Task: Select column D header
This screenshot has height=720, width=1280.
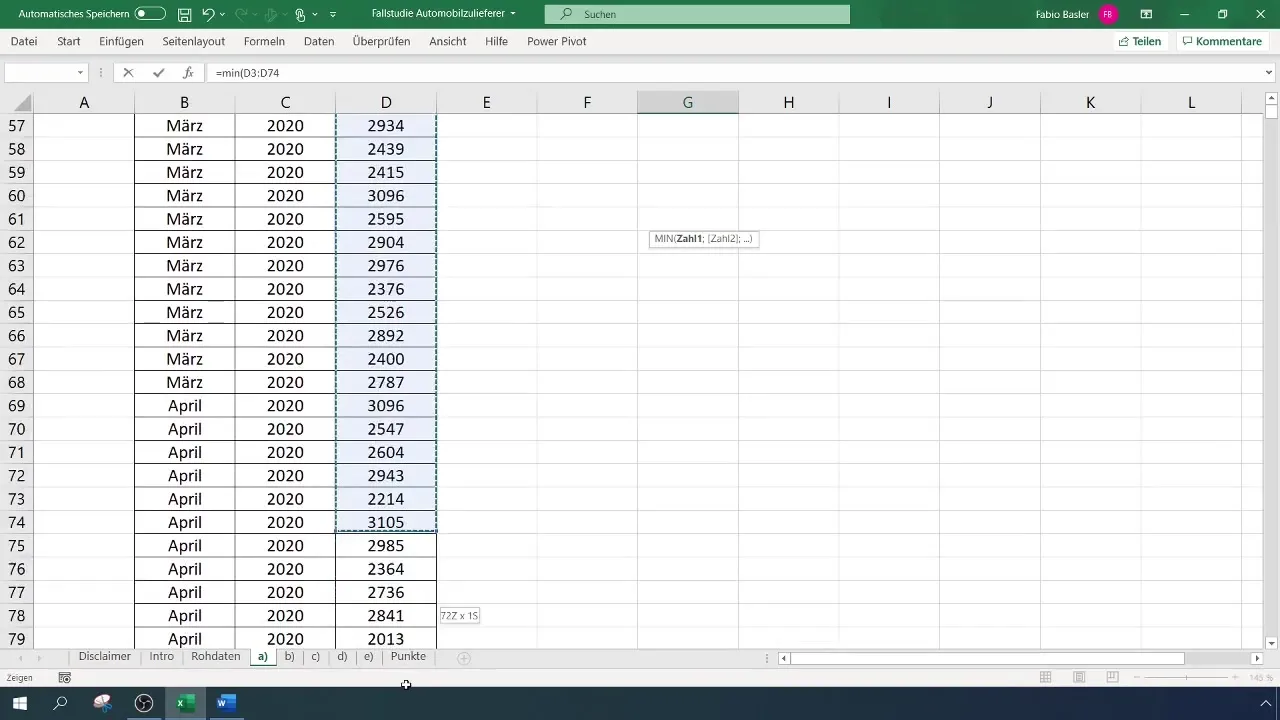Action: (x=386, y=102)
